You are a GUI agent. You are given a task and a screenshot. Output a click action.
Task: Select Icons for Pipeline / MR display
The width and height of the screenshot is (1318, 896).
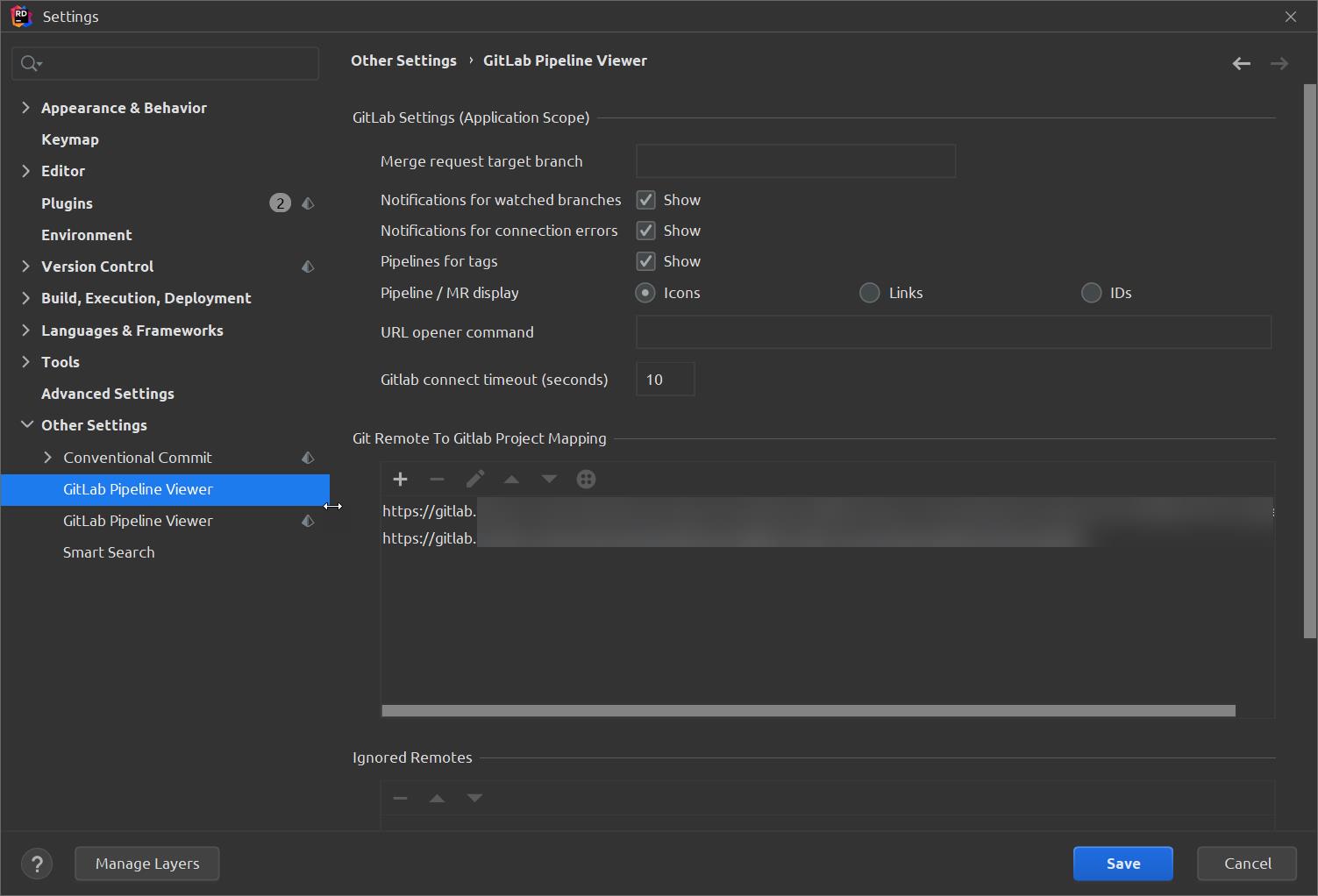pyautogui.click(x=645, y=293)
